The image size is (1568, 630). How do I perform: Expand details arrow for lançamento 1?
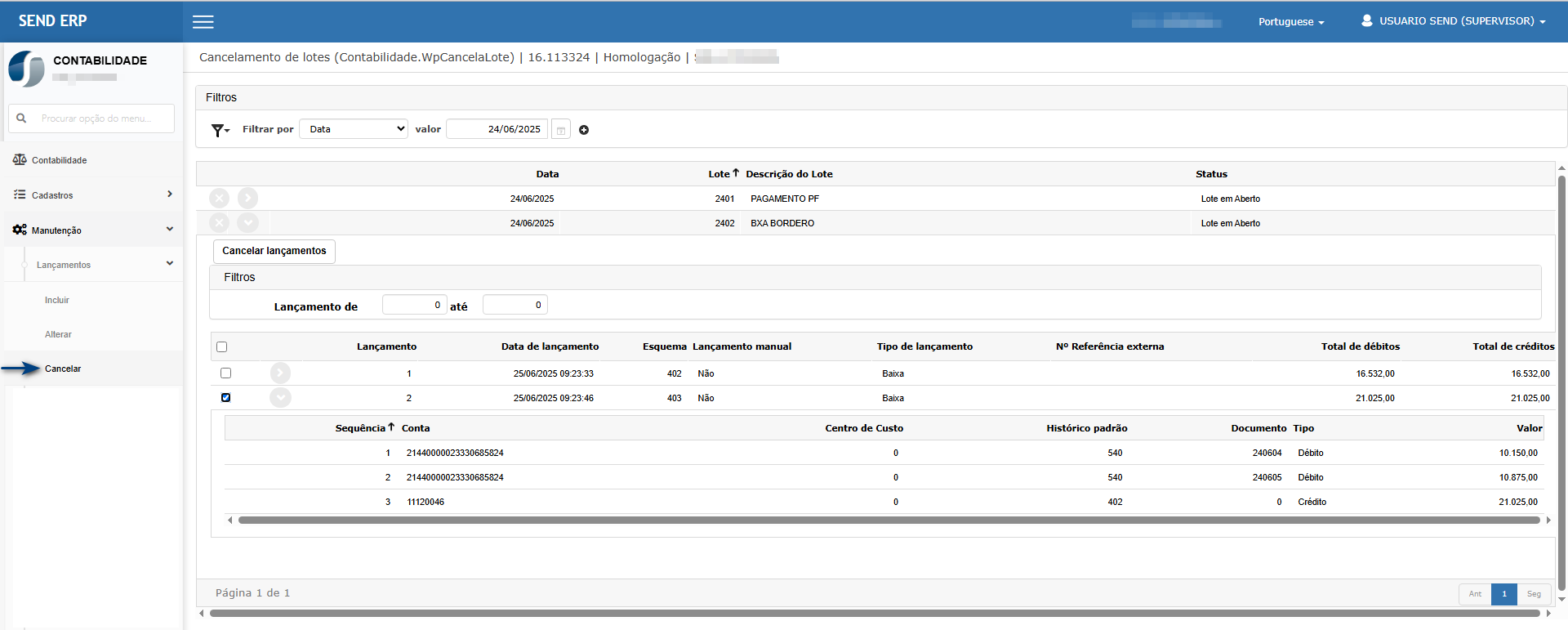pos(280,373)
